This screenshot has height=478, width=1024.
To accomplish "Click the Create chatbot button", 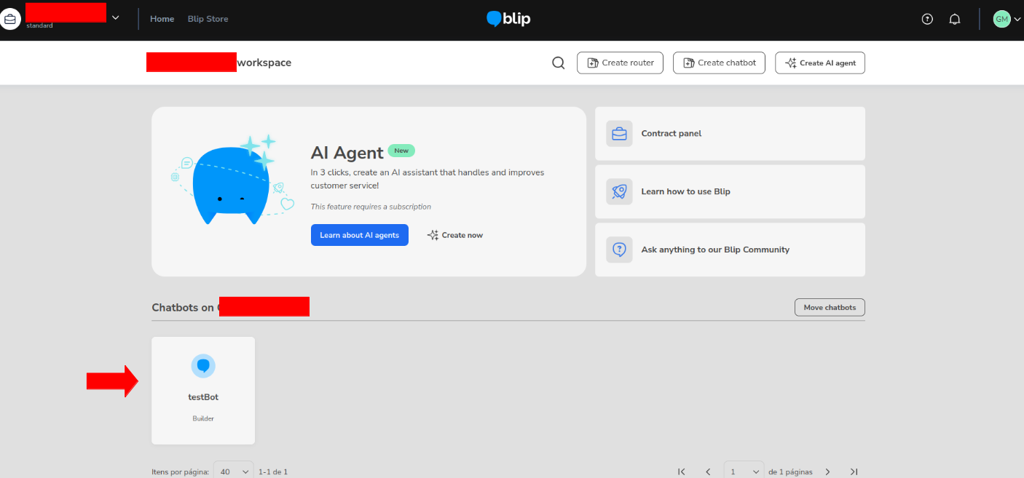I will coord(718,63).
